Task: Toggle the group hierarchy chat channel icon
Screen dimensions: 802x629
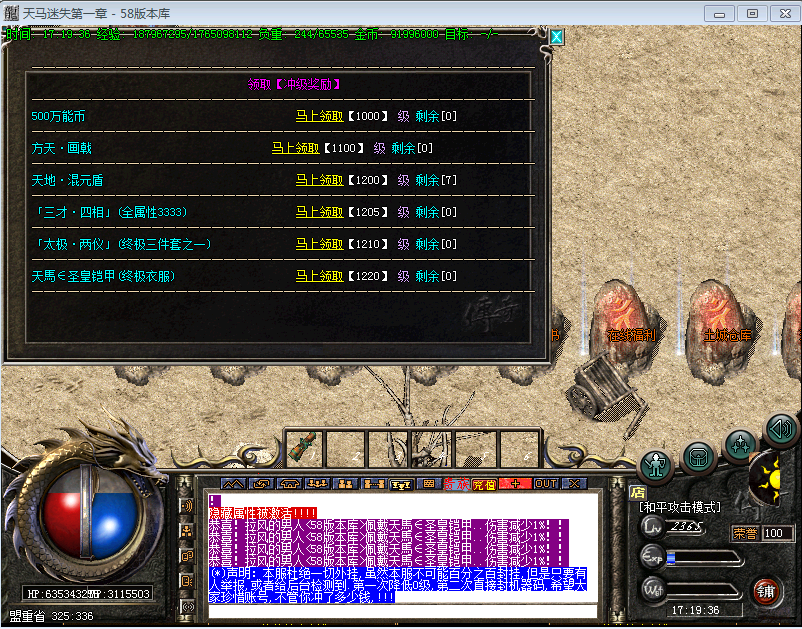Action: [187, 531]
